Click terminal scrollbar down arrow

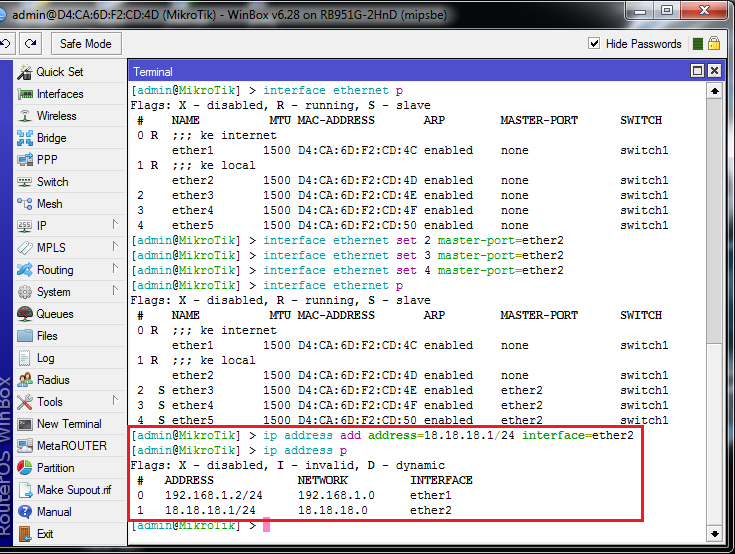tap(714, 534)
